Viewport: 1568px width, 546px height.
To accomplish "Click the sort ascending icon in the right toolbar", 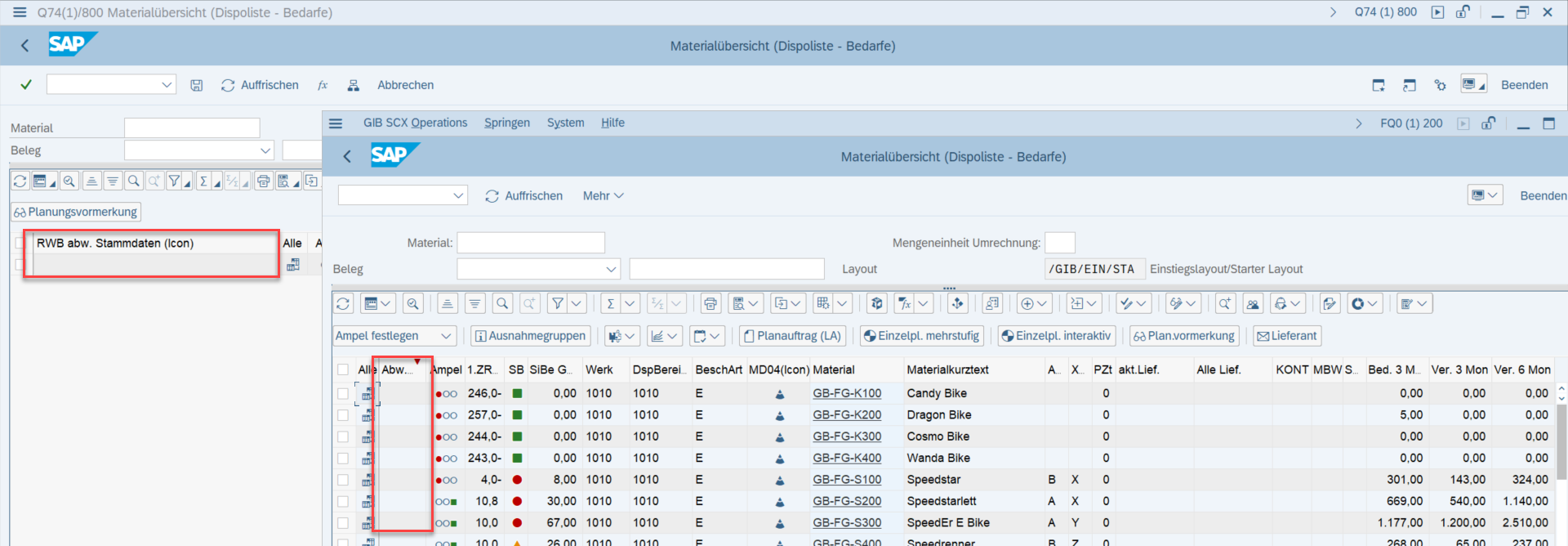I will pos(448,304).
